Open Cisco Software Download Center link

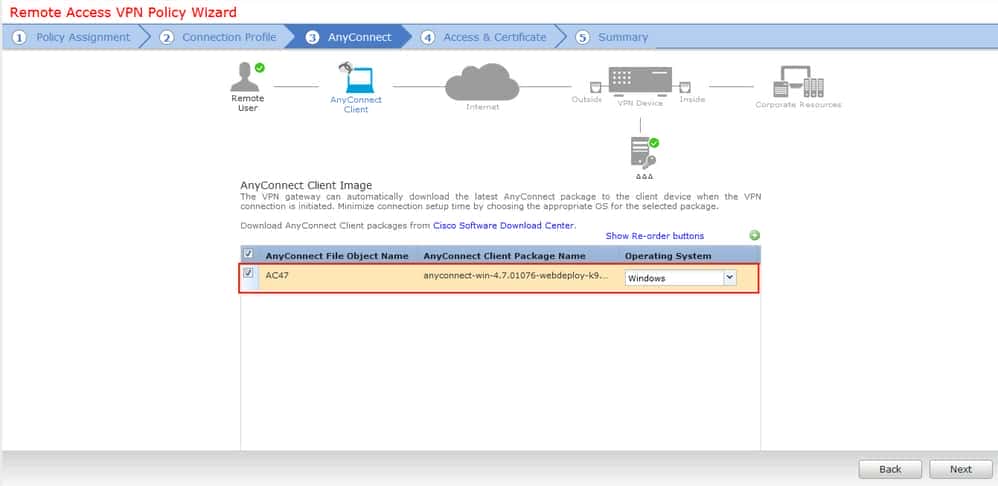coord(504,225)
